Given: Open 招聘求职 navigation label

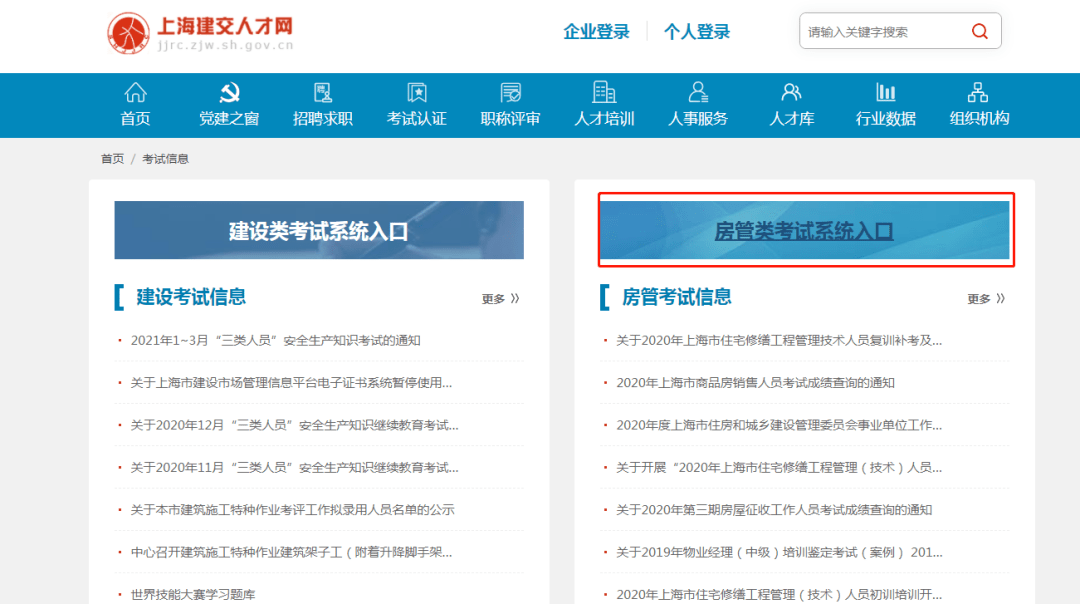Looking at the screenshot, I should tap(323, 118).
